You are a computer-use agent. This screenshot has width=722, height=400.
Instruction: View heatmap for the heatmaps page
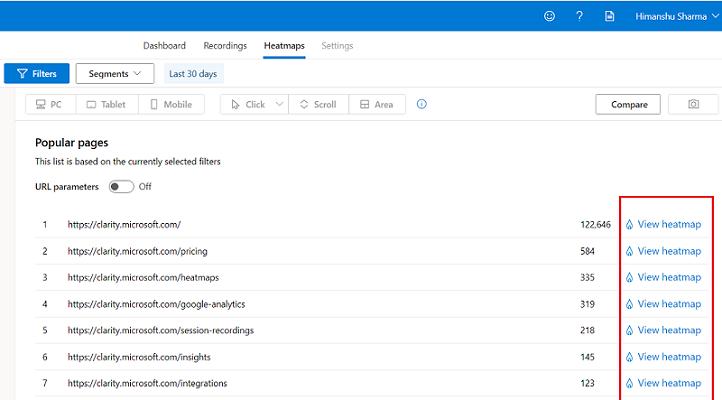663,278
